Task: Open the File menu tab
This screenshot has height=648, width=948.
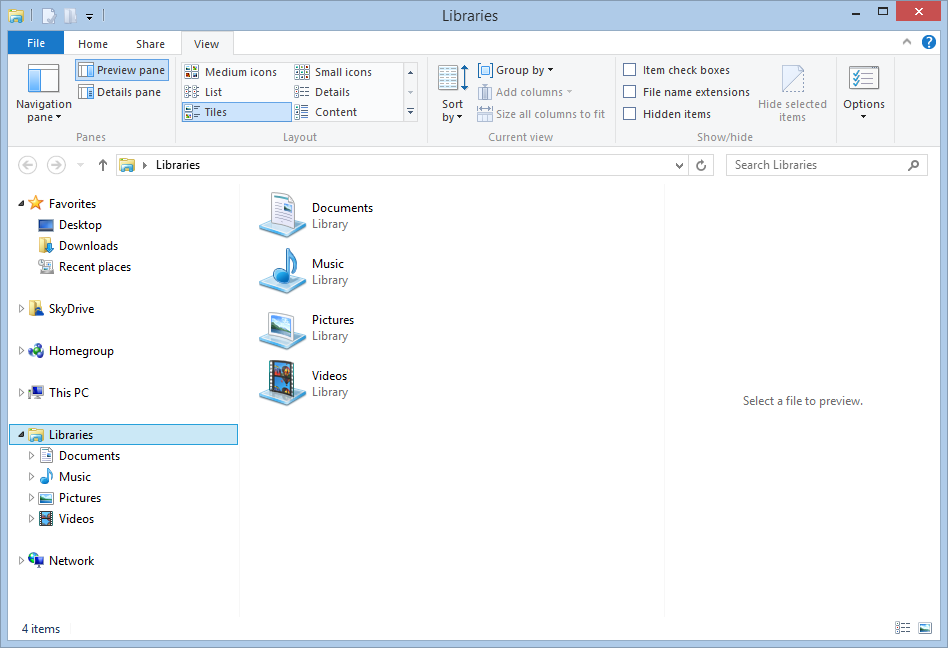Action: click(x=35, y=44)
